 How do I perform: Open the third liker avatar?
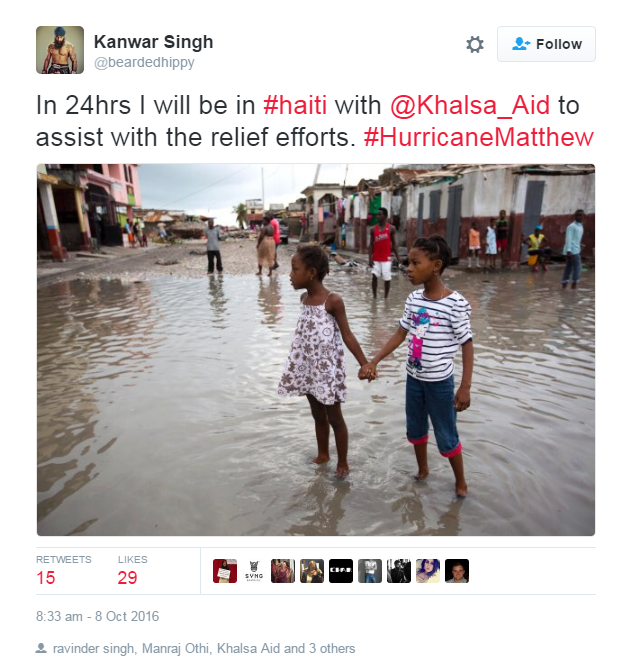tap(283, 571)
